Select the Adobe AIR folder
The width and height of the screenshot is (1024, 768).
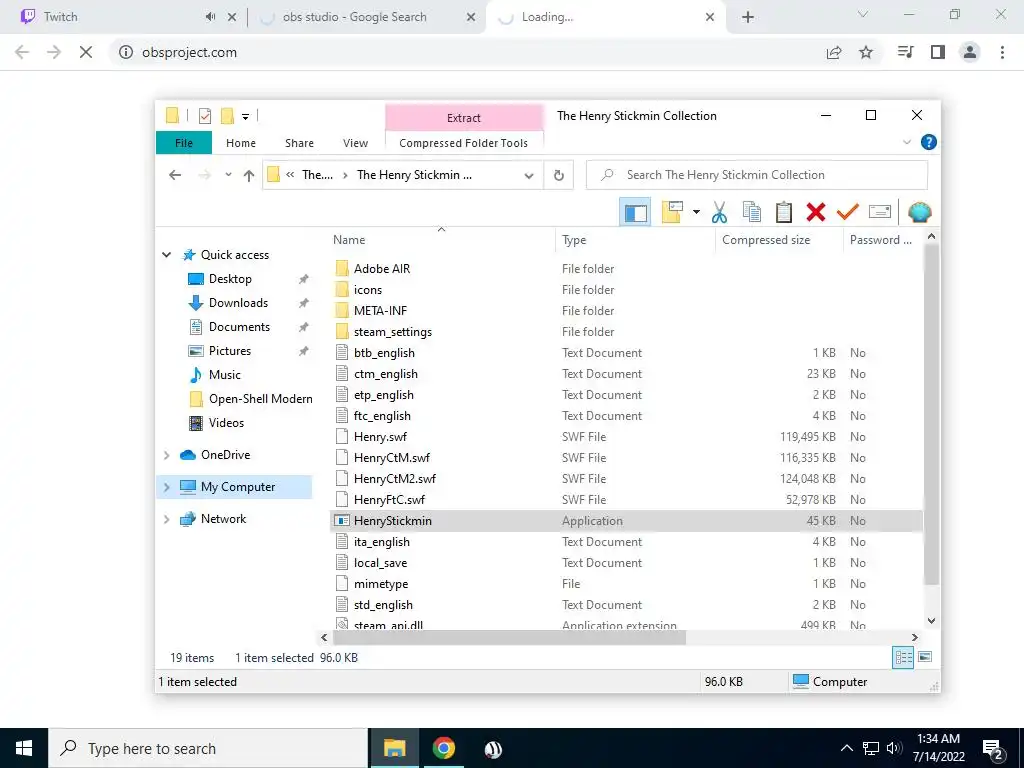381,269
